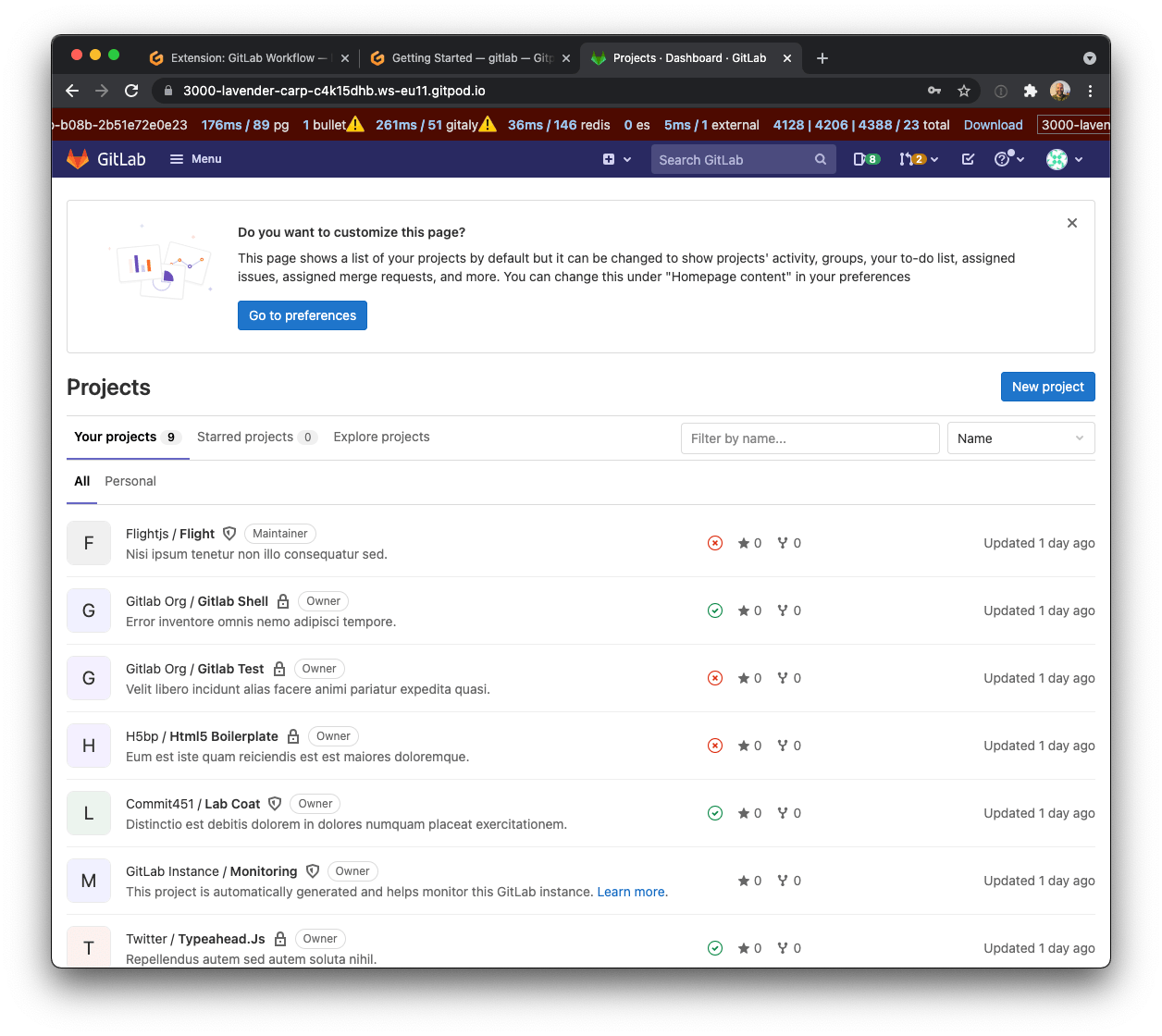This screenshot has height=1036, width=1162.
Task: Open the Name sort order dropdown
Action: point(1020,438)
